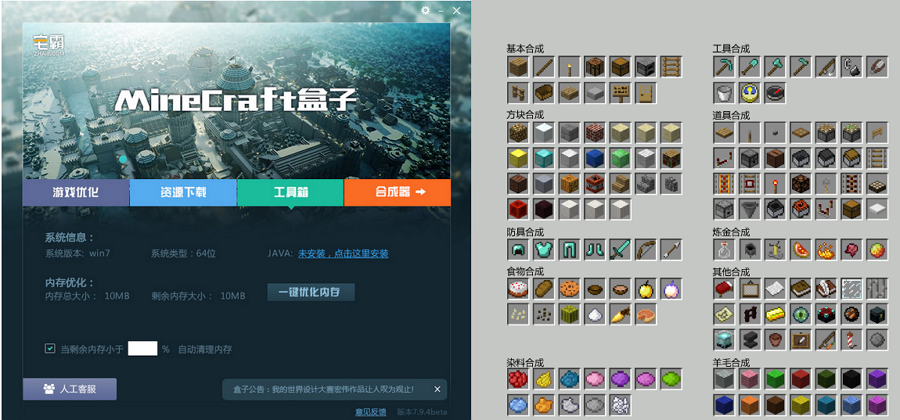Open the 意见反馈 feedback link
900x420 pixels.
370,412
